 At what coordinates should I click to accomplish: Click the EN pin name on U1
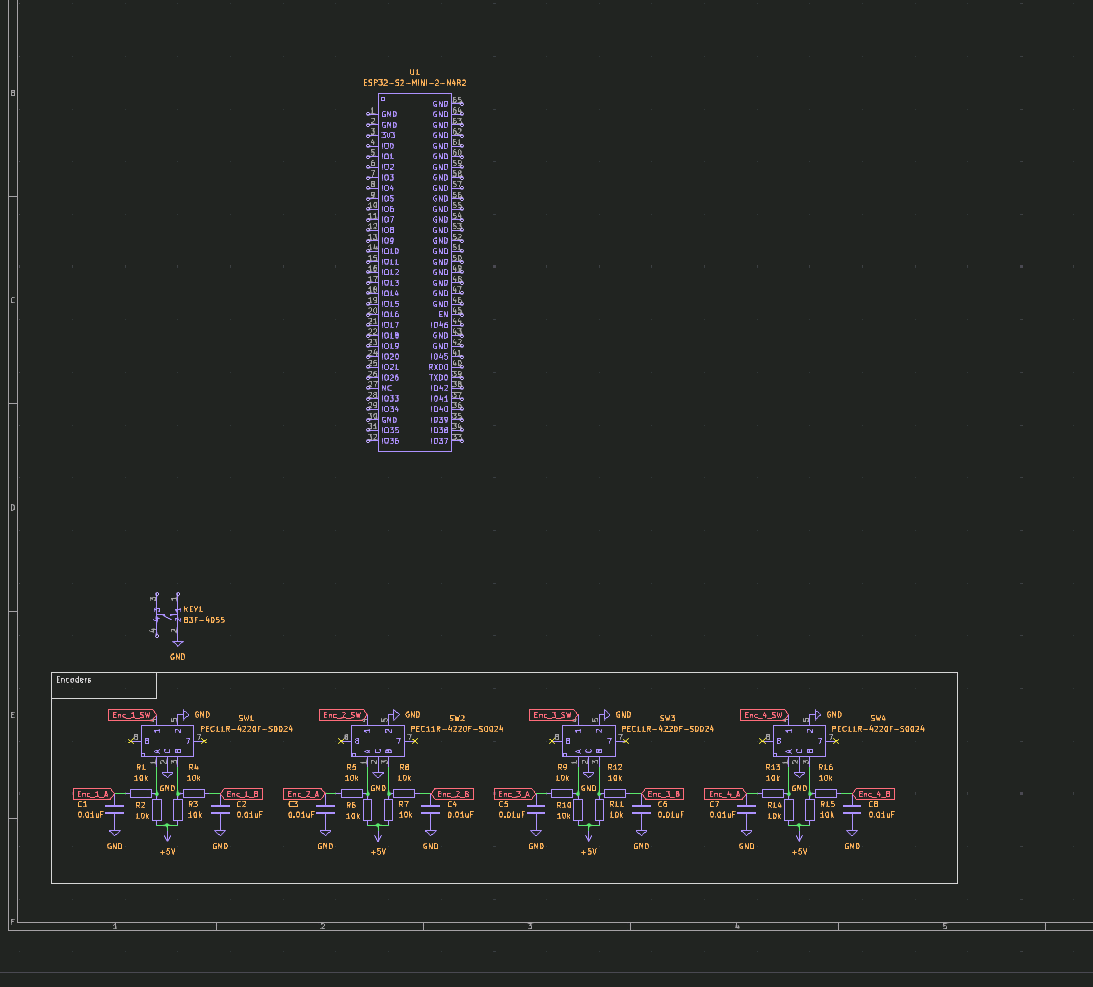pos(443,315)
